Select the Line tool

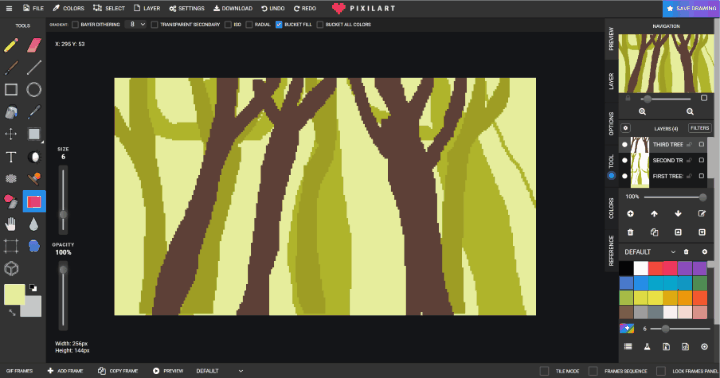click(x=34, y=68)
